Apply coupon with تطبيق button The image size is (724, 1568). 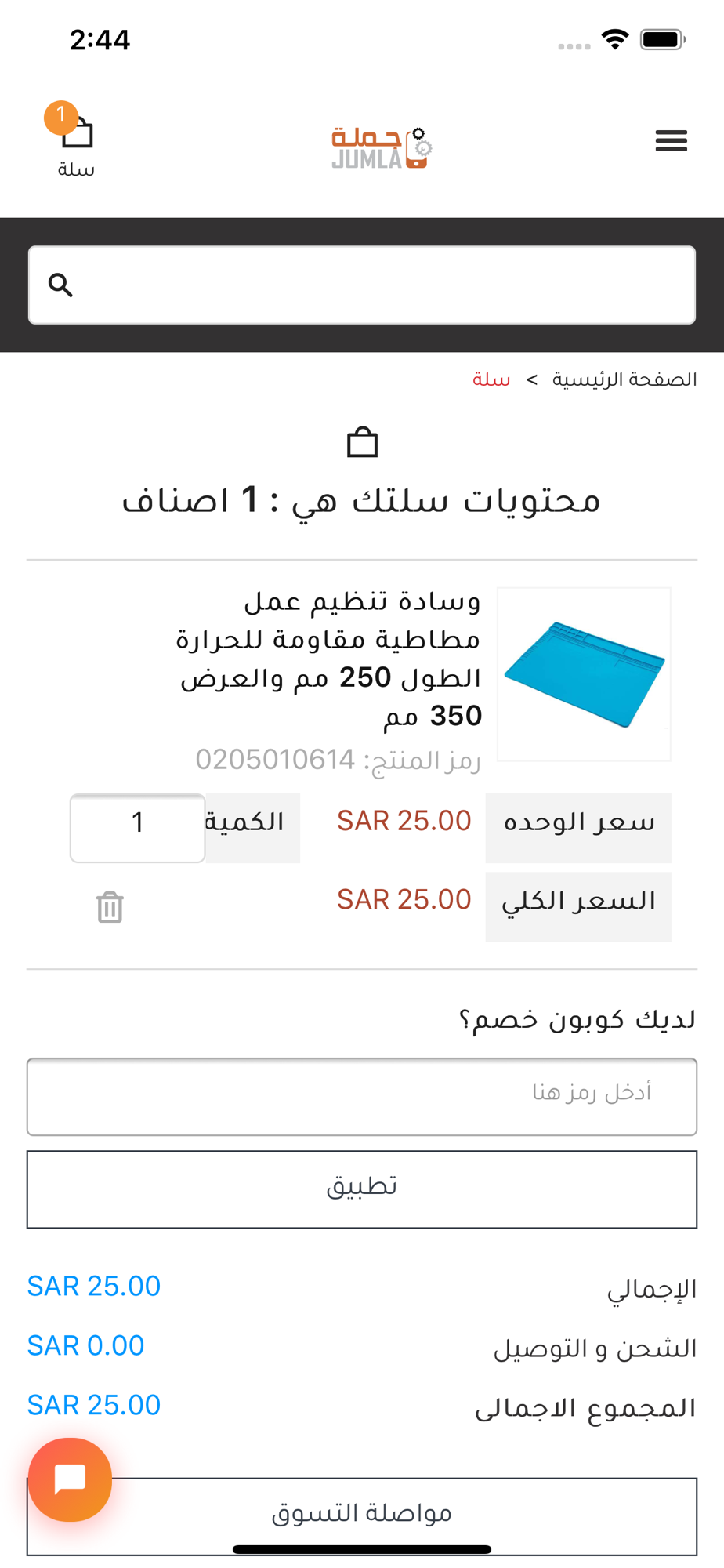click(362, 1189)
